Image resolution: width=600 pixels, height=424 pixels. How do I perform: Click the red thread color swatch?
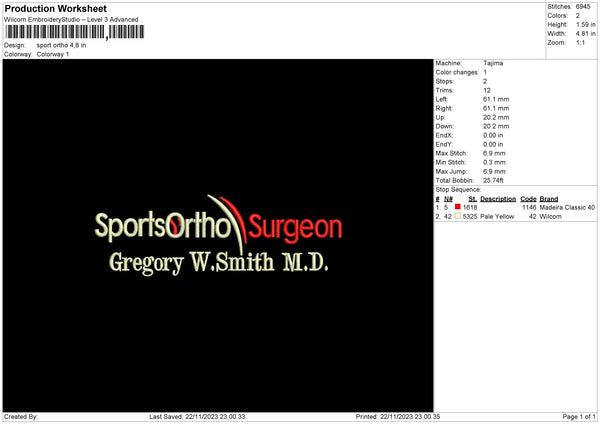point(458,207)
